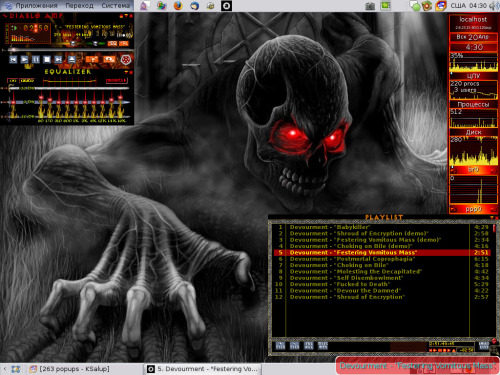
Task: Adjust the volume slider in Diablo Amp
Action: tap(66, 43)
